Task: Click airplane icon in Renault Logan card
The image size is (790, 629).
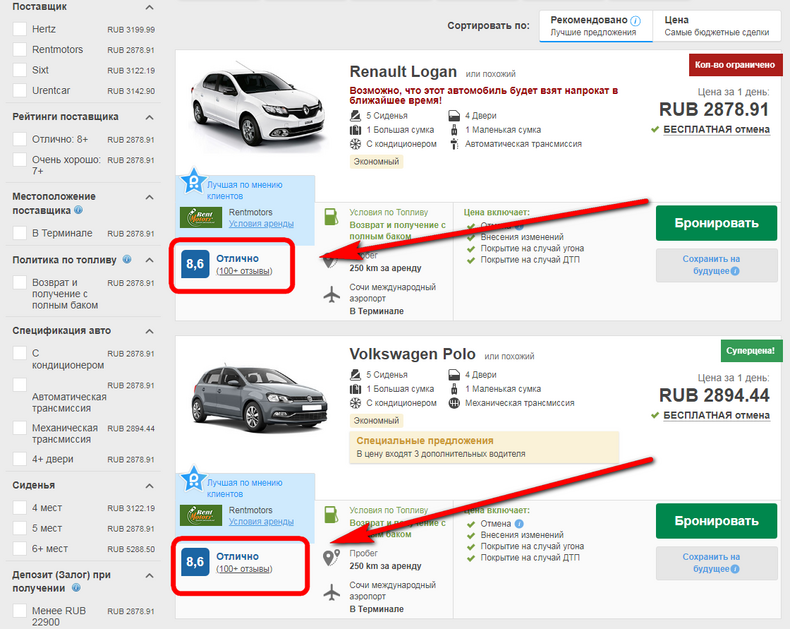Action: [332, 294]
